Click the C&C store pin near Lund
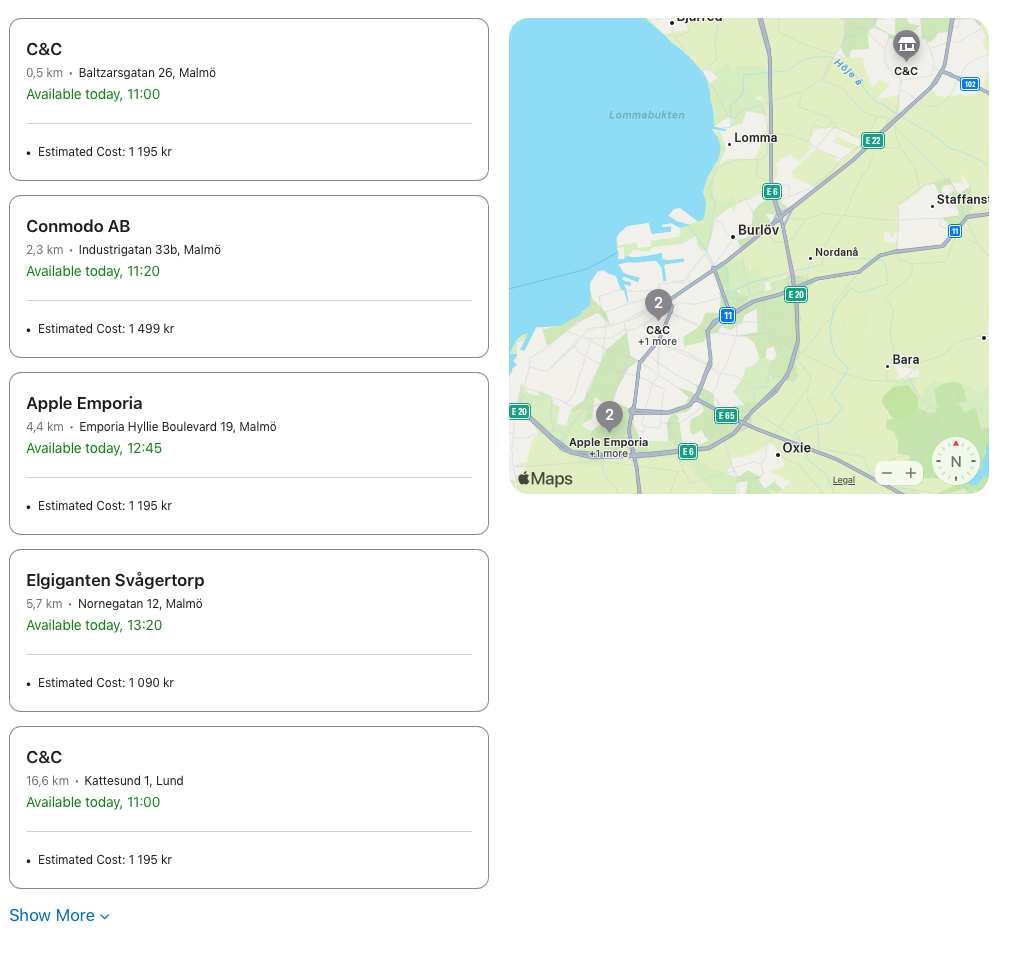This screenshot has height=958, width=1021. [906, 45]
